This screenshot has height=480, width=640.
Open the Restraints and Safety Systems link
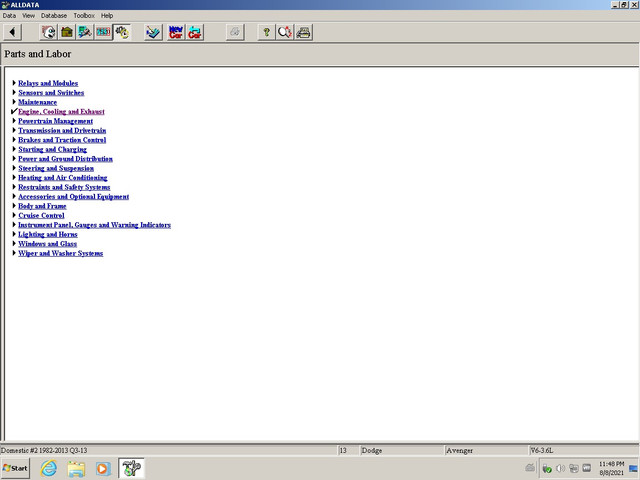click(x=64, y=187)
